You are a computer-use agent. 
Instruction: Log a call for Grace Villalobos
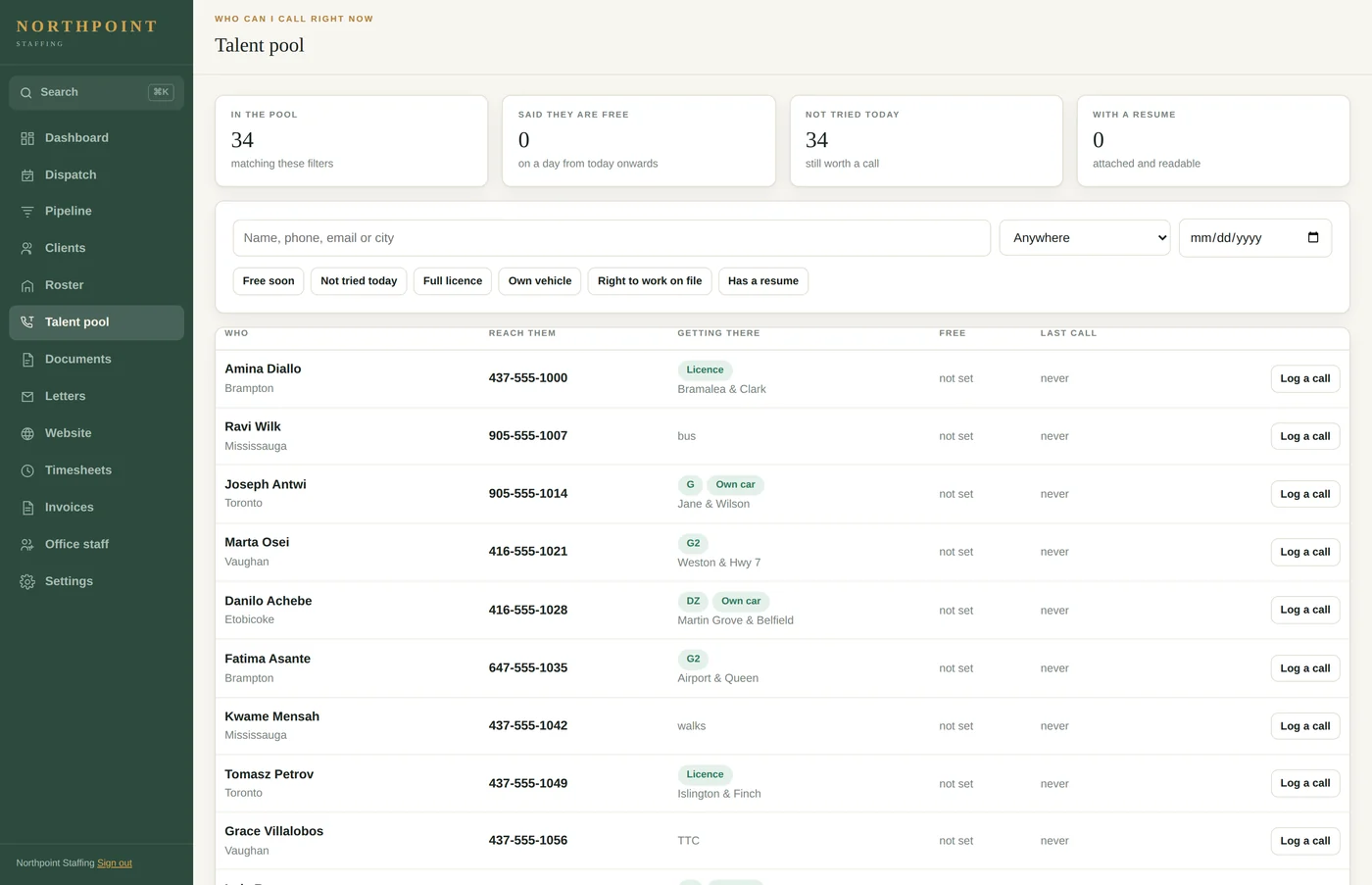[1305, 842]
